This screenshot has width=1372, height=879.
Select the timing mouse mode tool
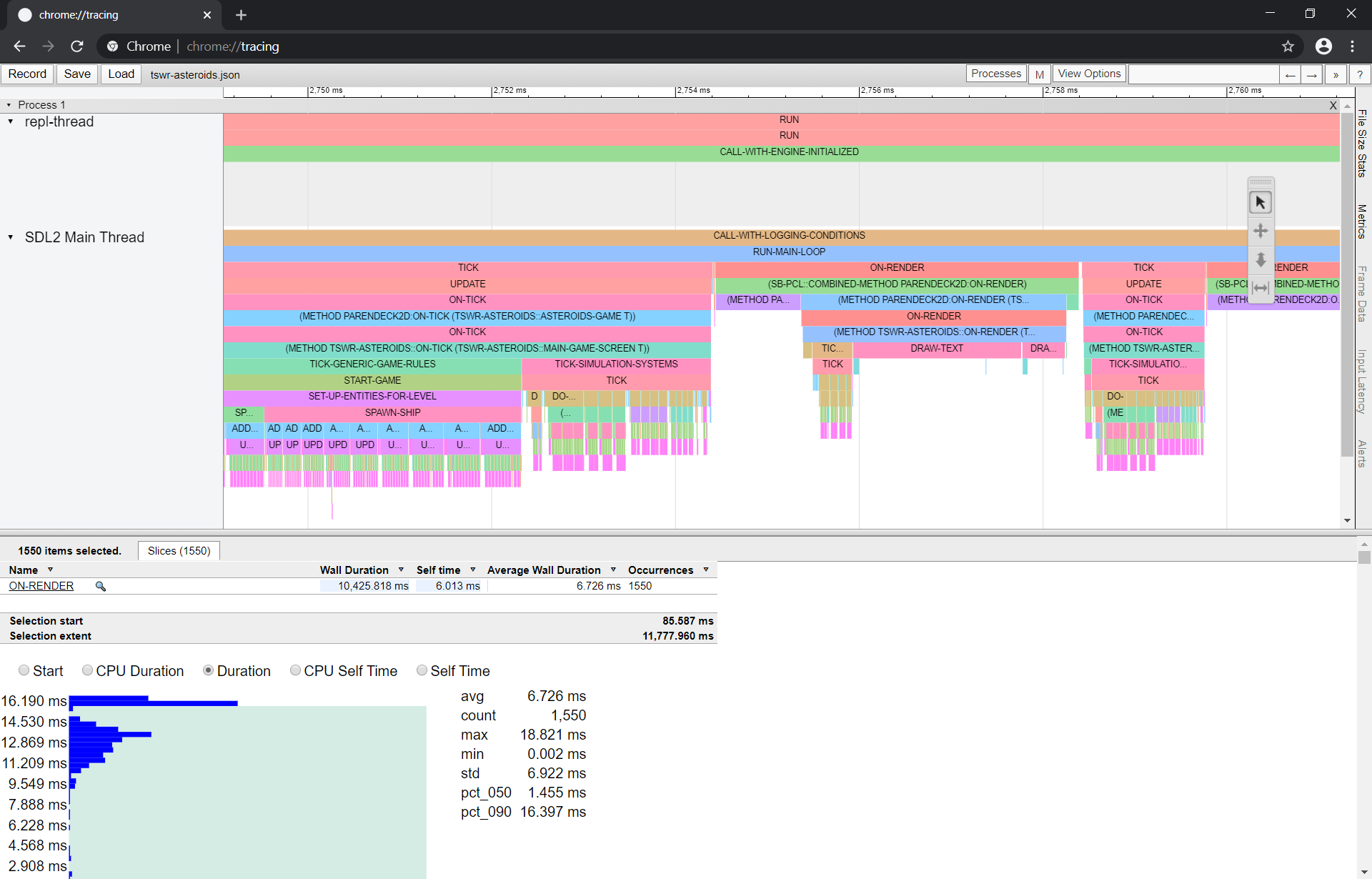click(x=1261, y=288)
